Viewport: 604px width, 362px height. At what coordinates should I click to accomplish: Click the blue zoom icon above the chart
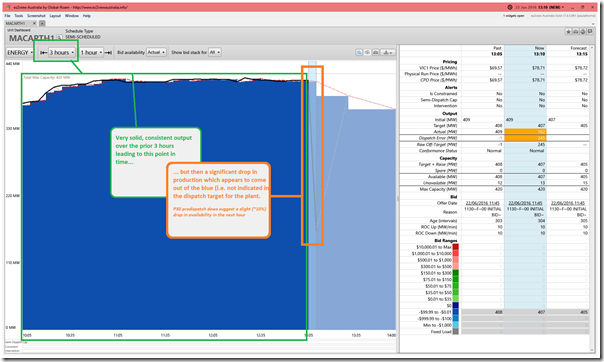pyautogui.click(x=359, y=52)
